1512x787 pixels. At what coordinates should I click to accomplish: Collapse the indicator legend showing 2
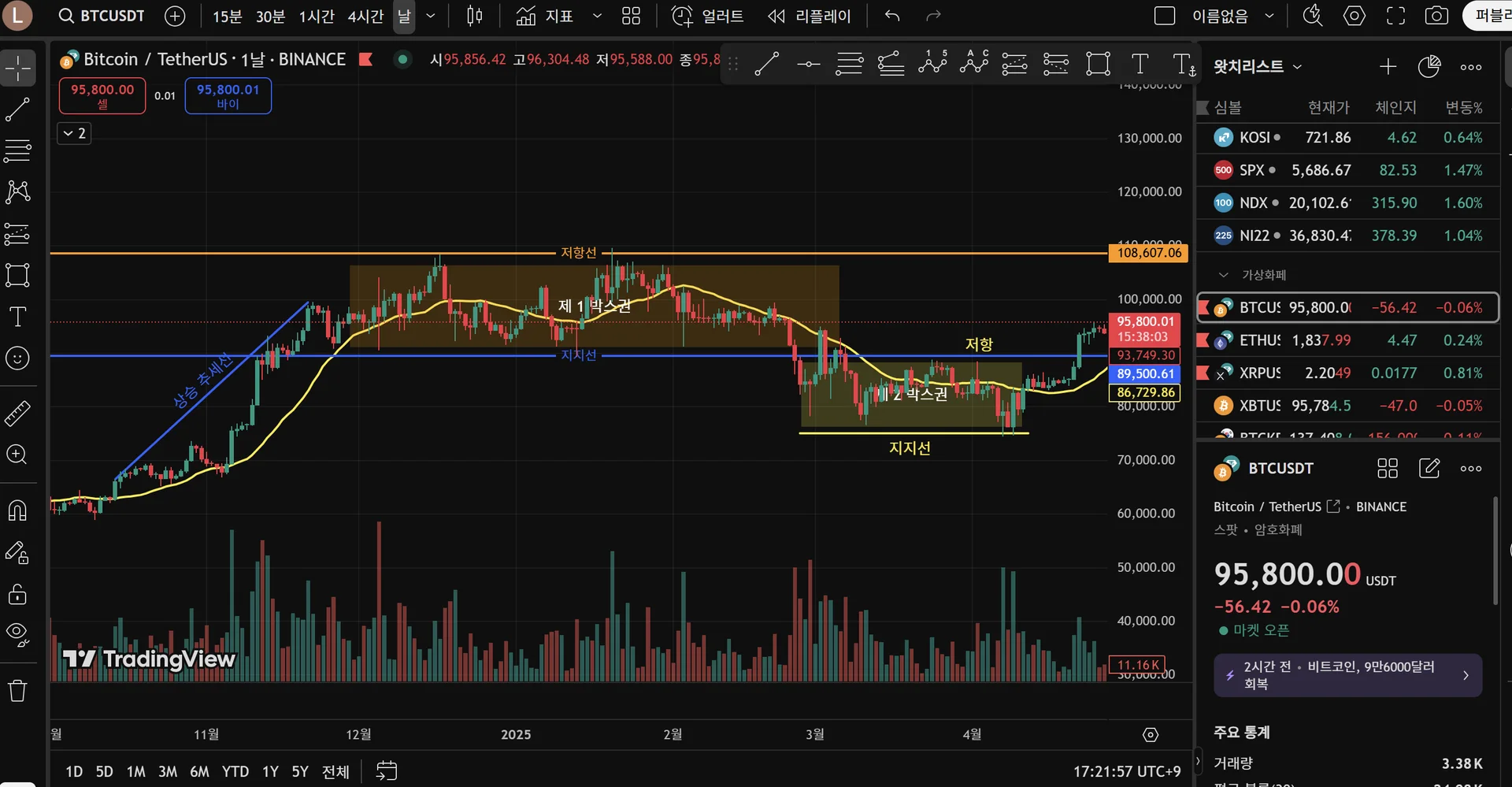(74, 133)
